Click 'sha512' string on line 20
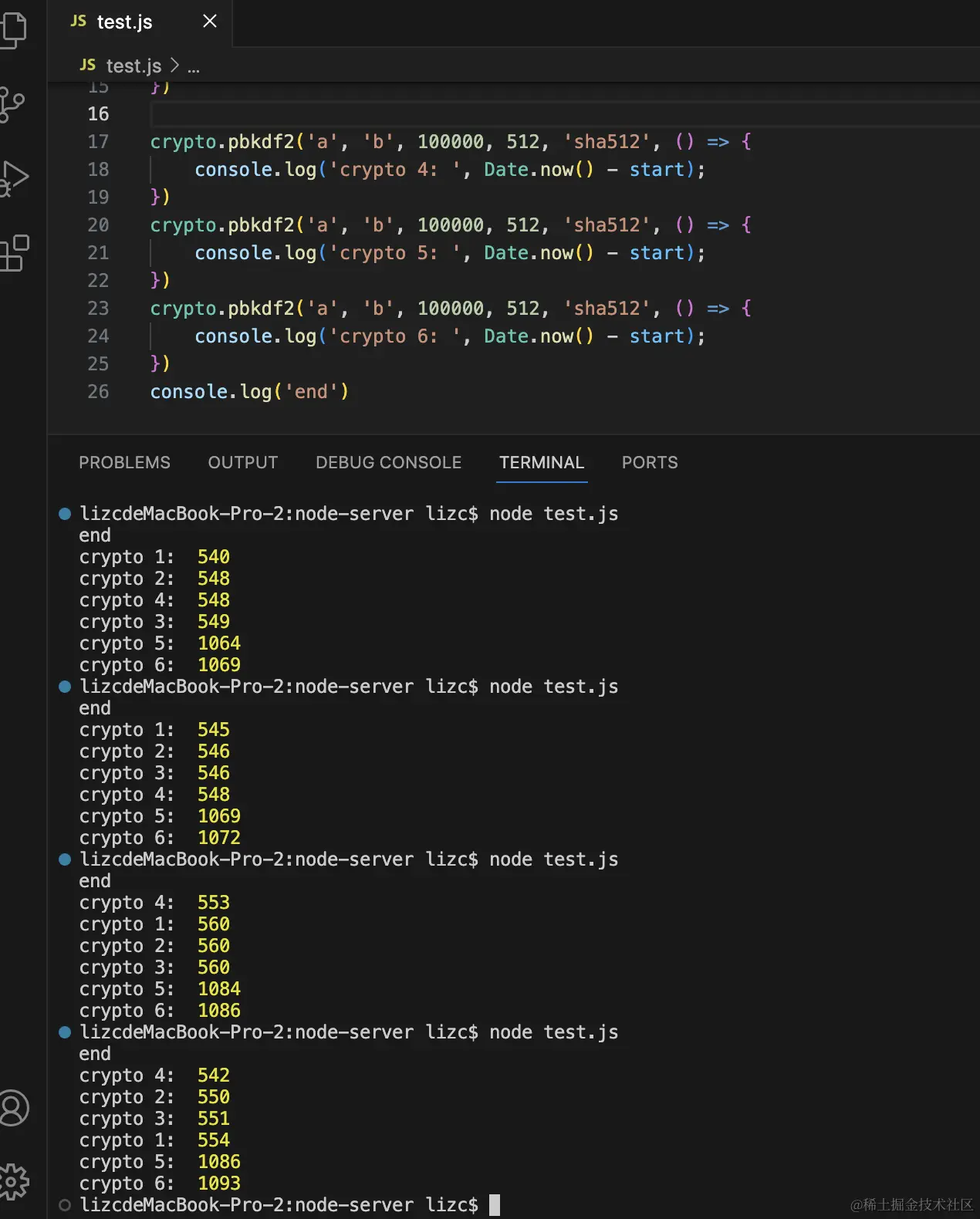The height and width of the screenshot is (1219, 980). point(607,225)
